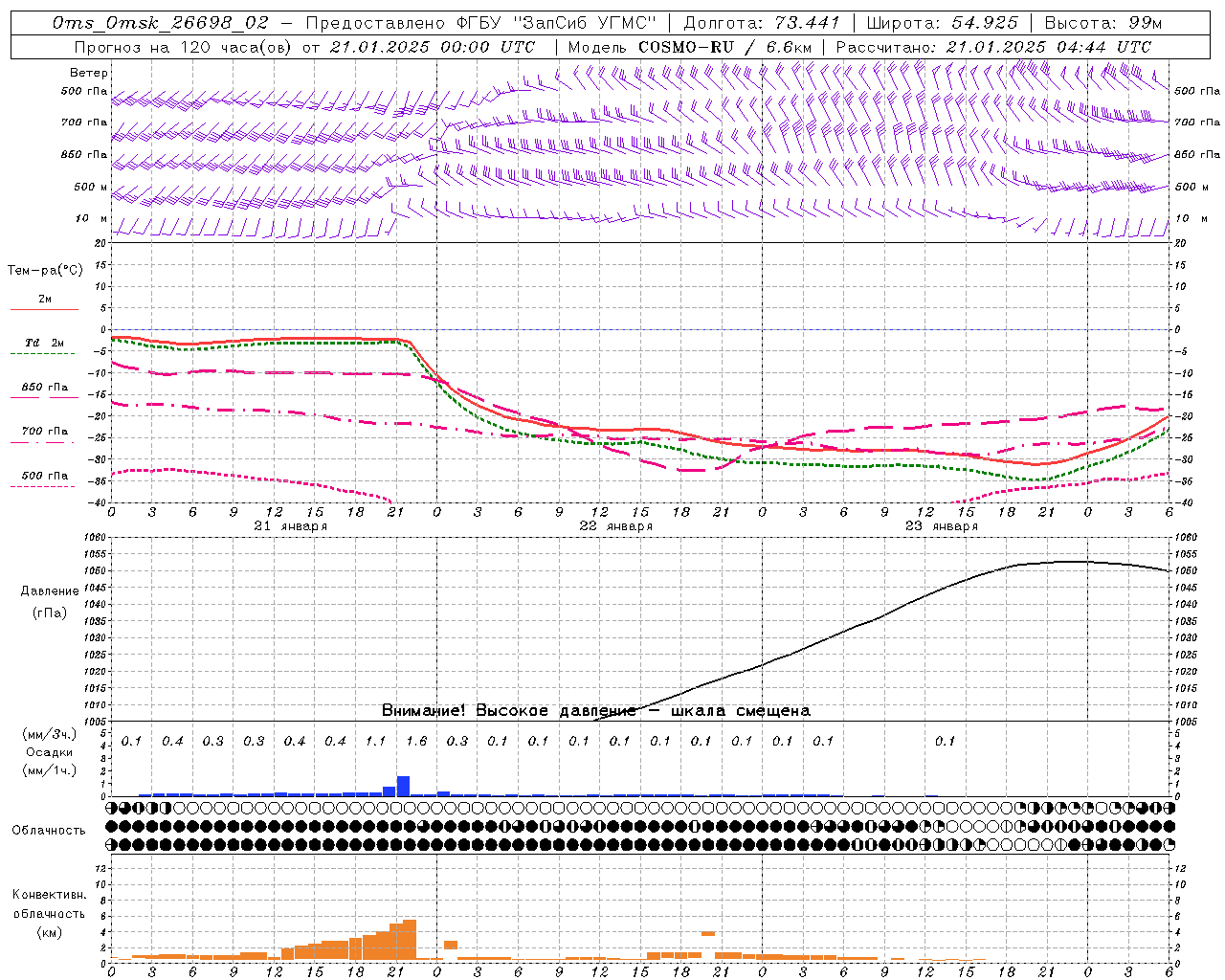Click the Облачность row label

point(49,831)
